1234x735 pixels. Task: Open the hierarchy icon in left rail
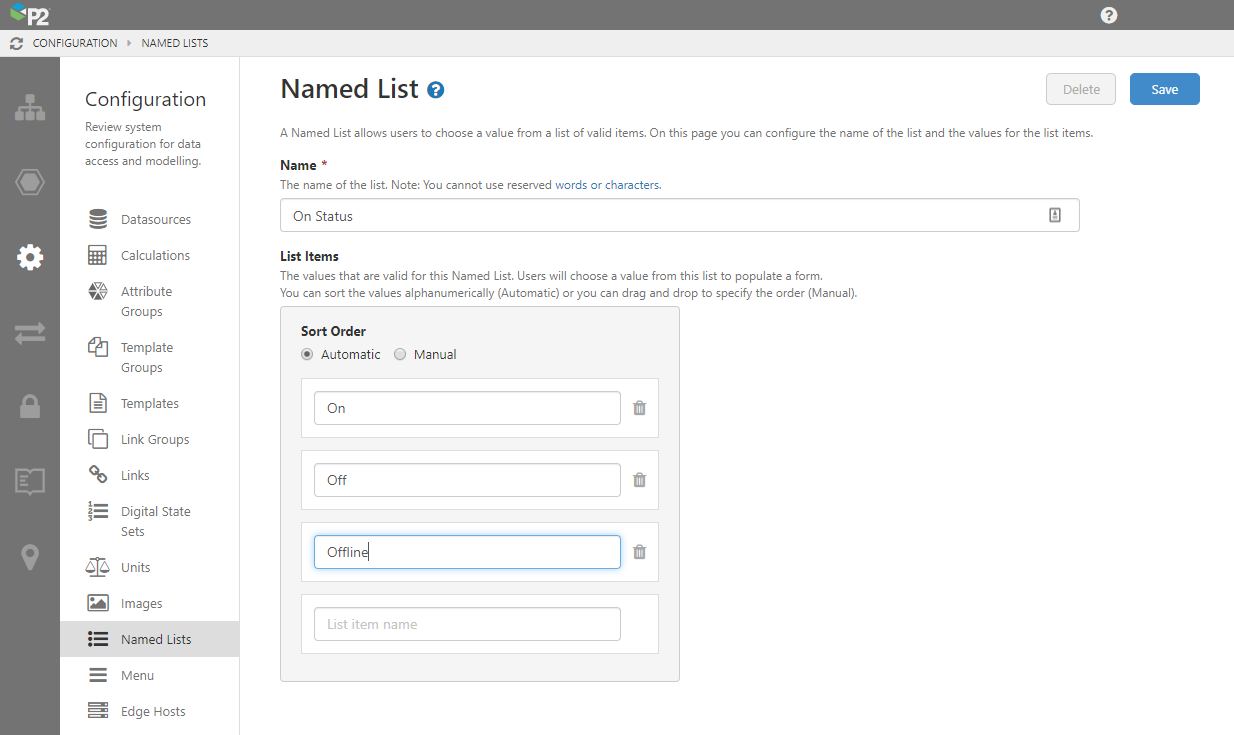pyautogui.click(x=30, y=108)
